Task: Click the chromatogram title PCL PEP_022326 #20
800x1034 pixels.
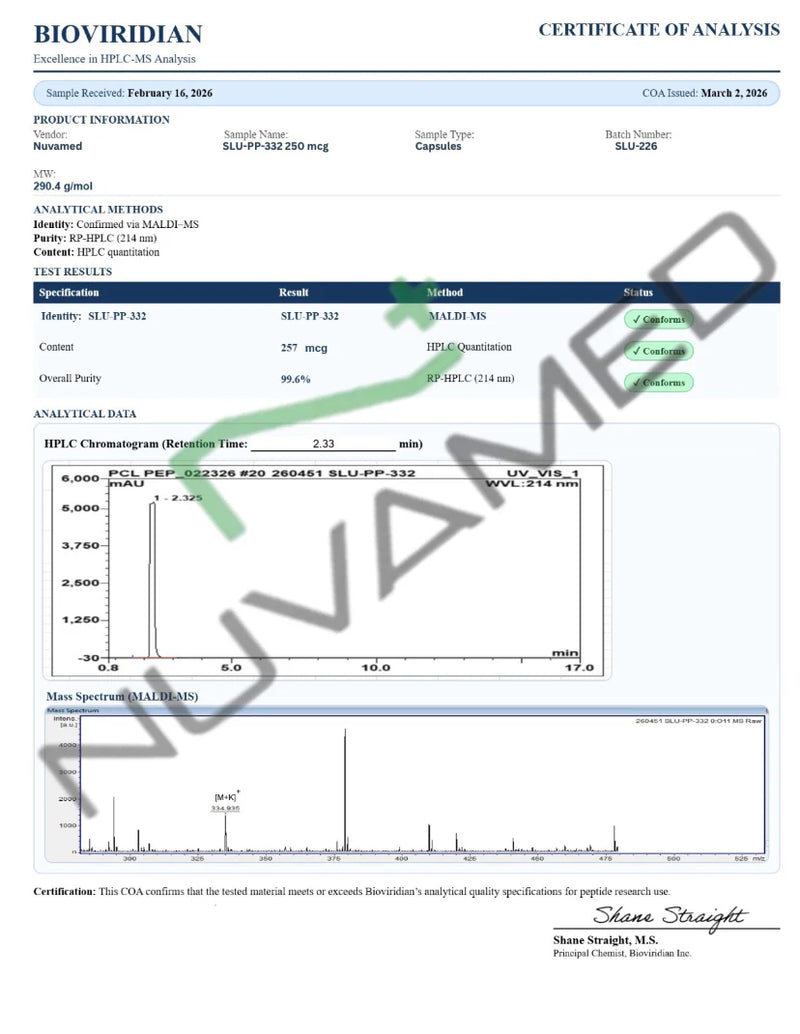Action: coord(262,473)
